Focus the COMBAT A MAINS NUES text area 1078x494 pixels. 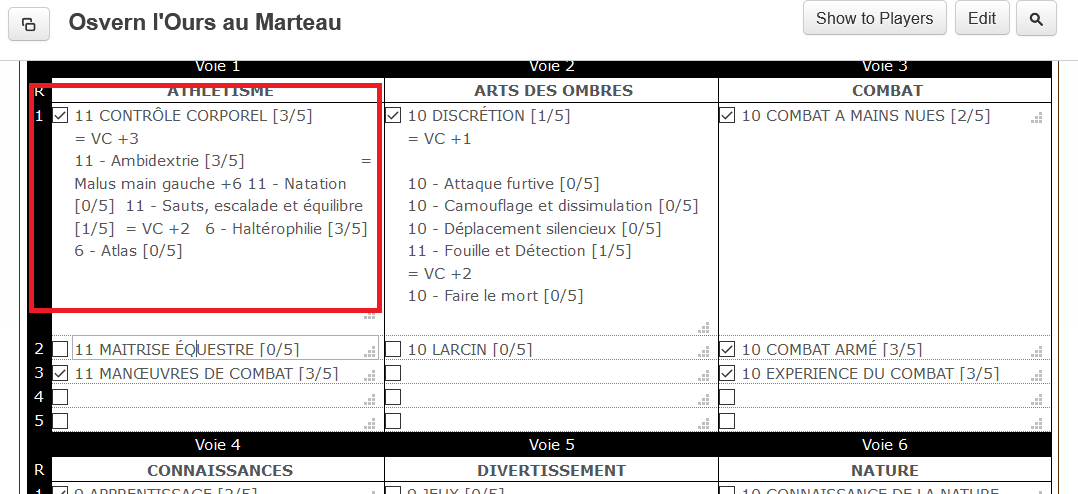(880, 200)
